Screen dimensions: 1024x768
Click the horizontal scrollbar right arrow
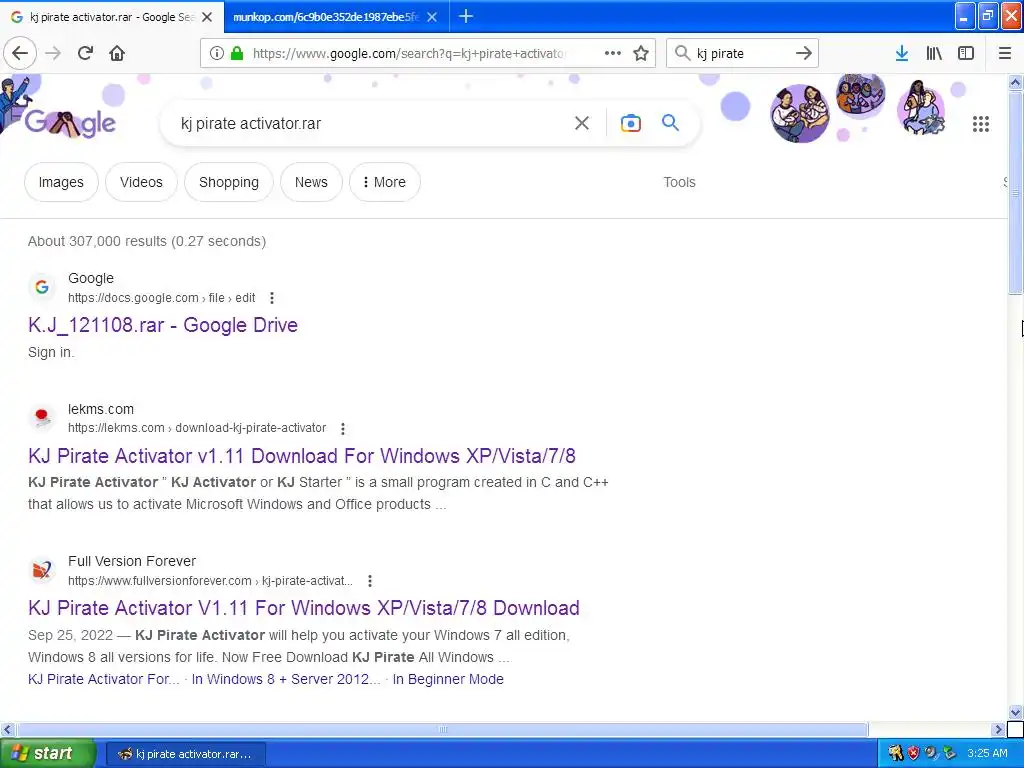(998, 729)
